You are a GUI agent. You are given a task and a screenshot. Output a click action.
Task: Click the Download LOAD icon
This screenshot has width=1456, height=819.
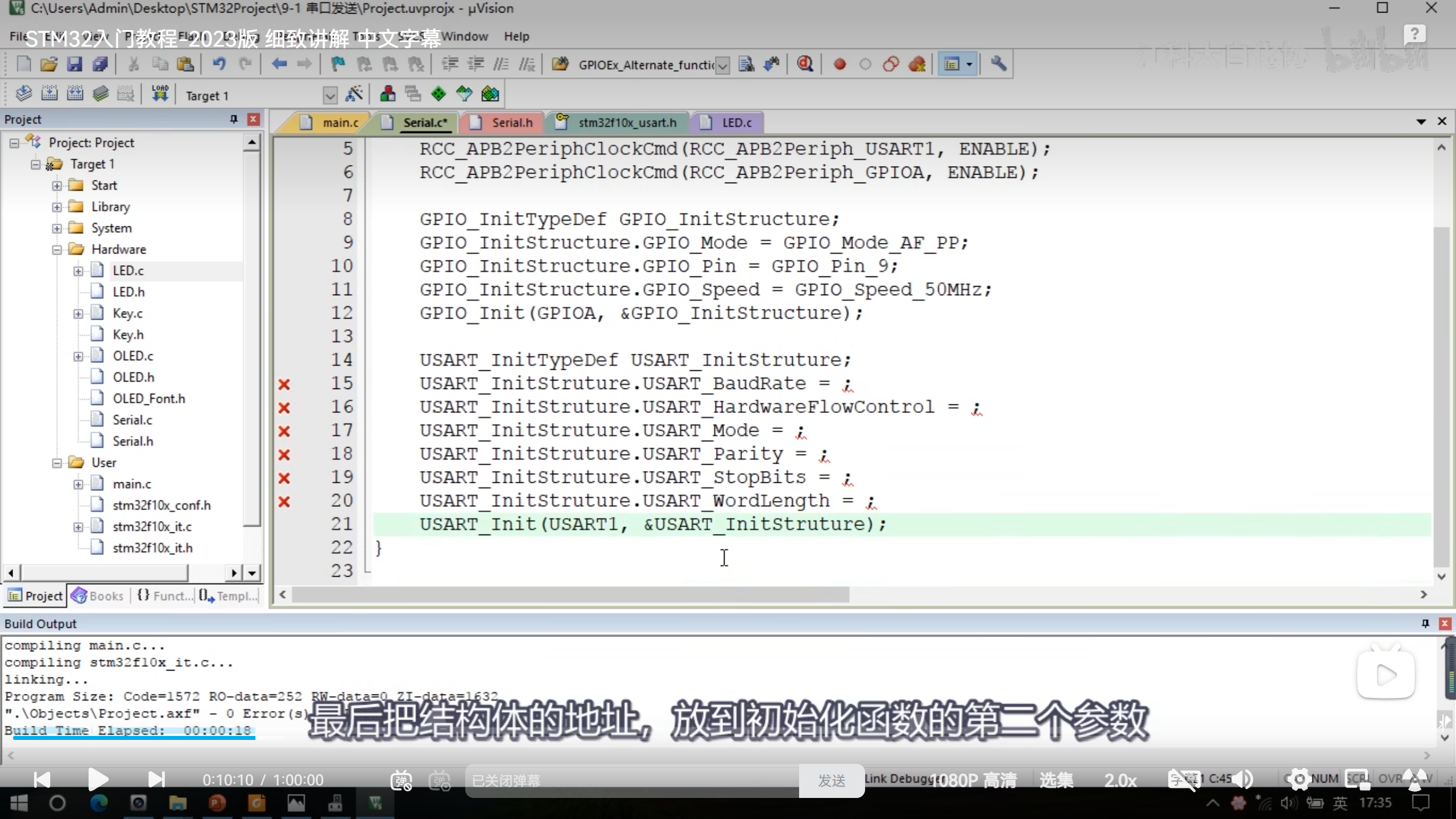[x=160, y=94]
